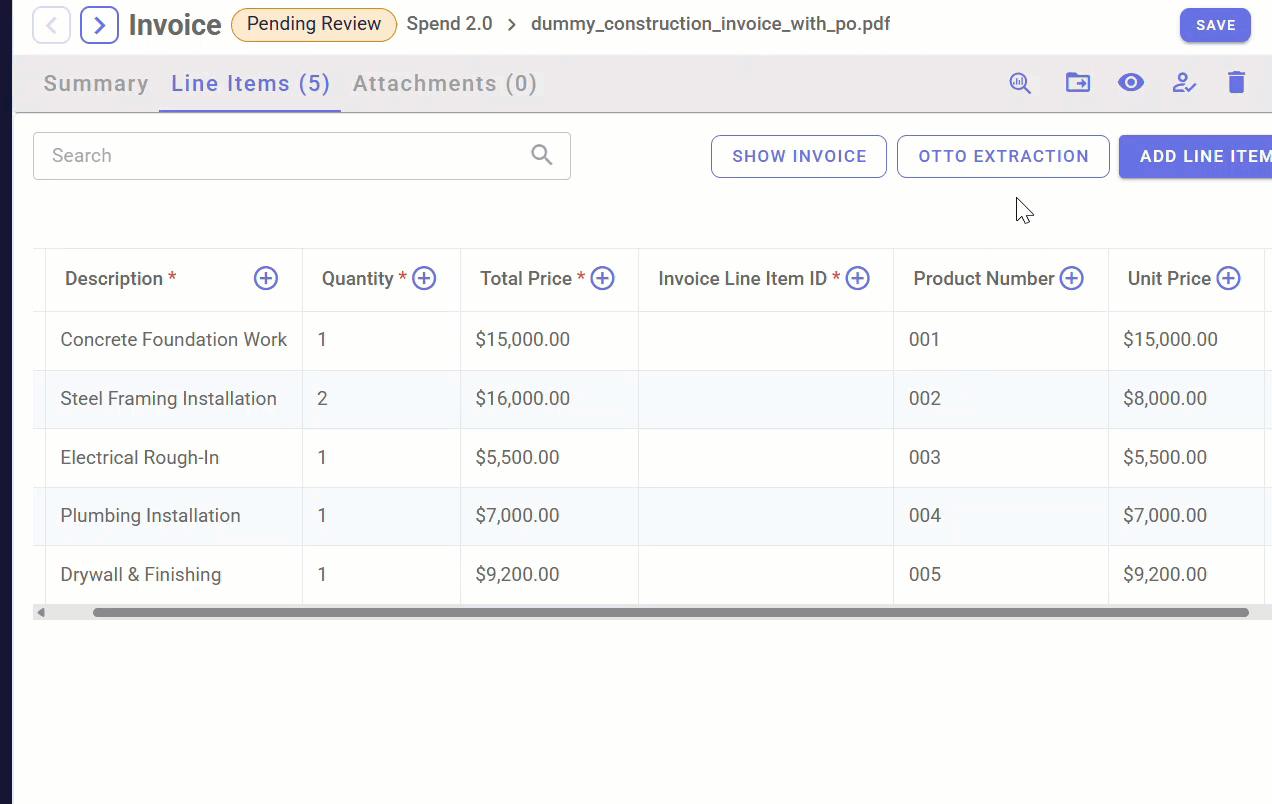Image resolution: width=1272 pixels, height=804 pixels.
Task: Go to the previous invoice arrow
Action: click(52, 25)
